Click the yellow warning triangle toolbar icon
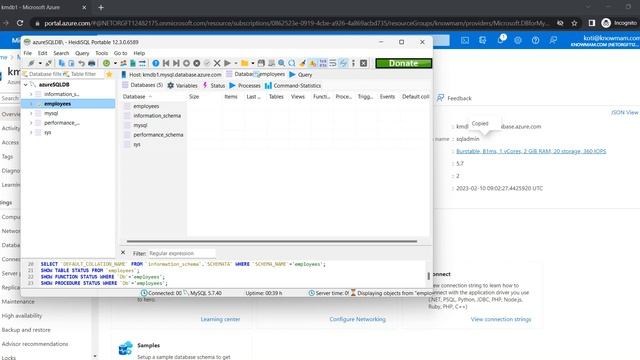 312,63
